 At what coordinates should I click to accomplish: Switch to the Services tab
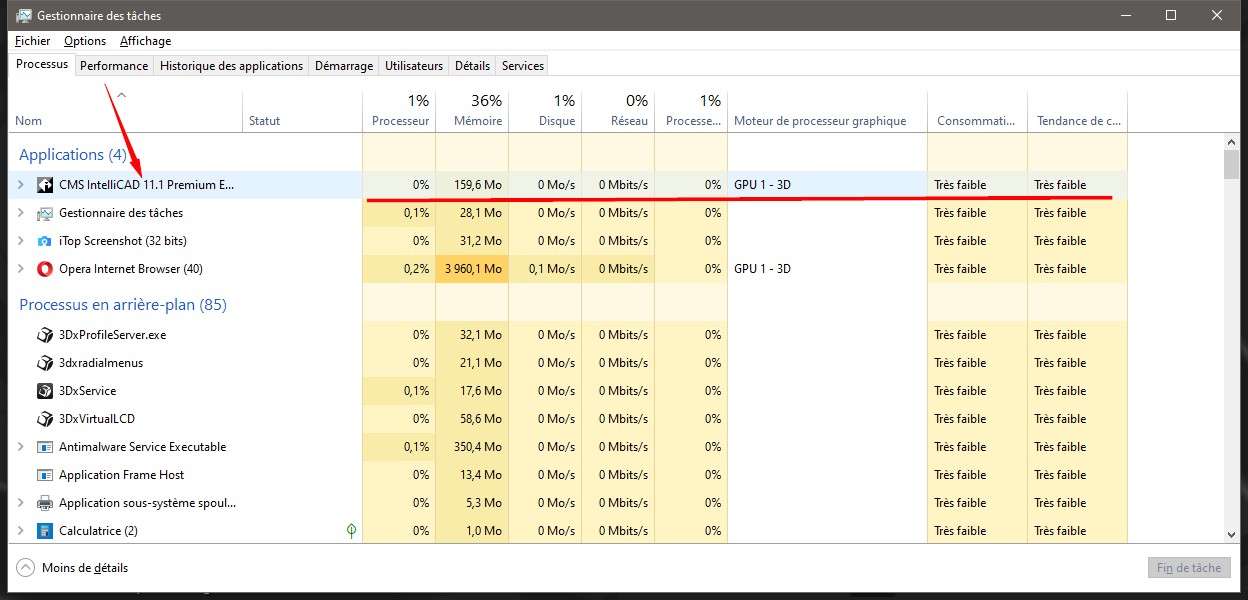pyautogui.click(x=523, y=66)
